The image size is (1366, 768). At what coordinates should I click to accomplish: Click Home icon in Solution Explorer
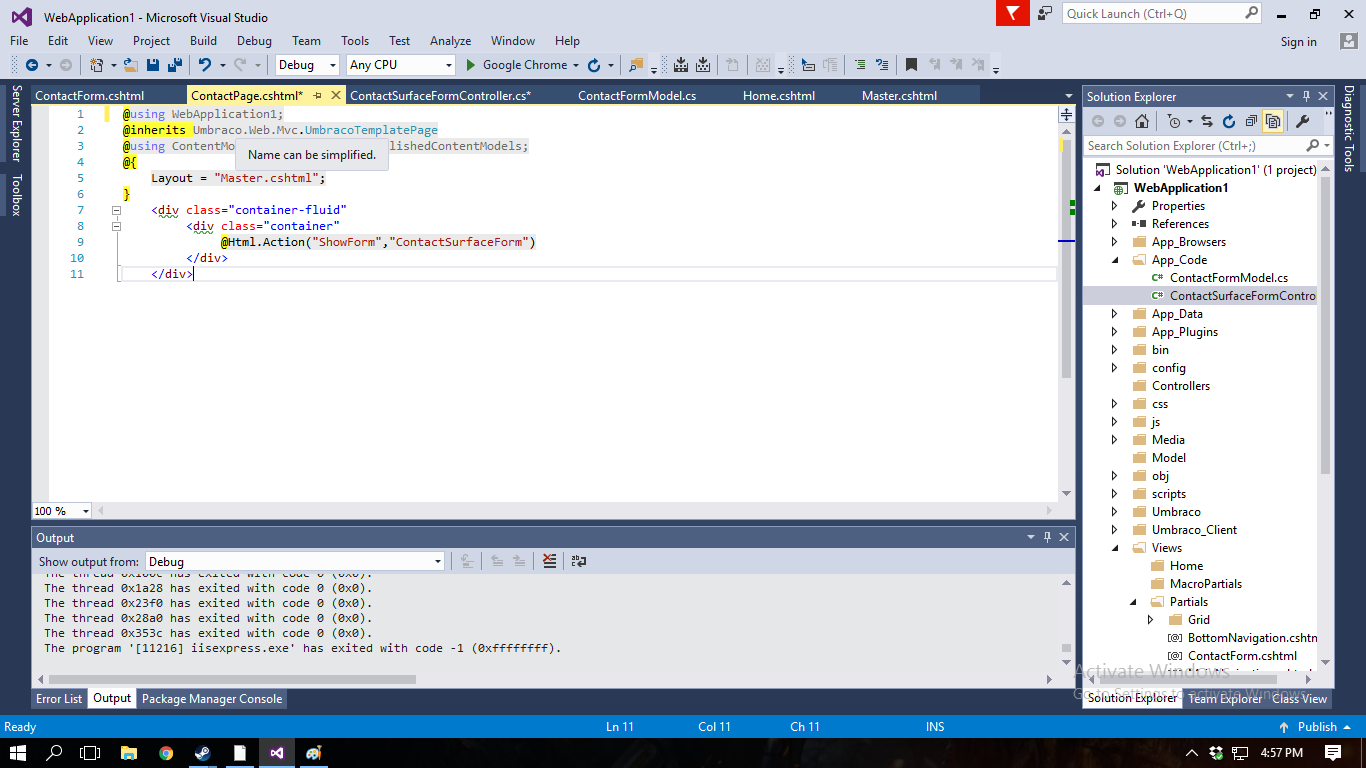(x=1141, y=122)
